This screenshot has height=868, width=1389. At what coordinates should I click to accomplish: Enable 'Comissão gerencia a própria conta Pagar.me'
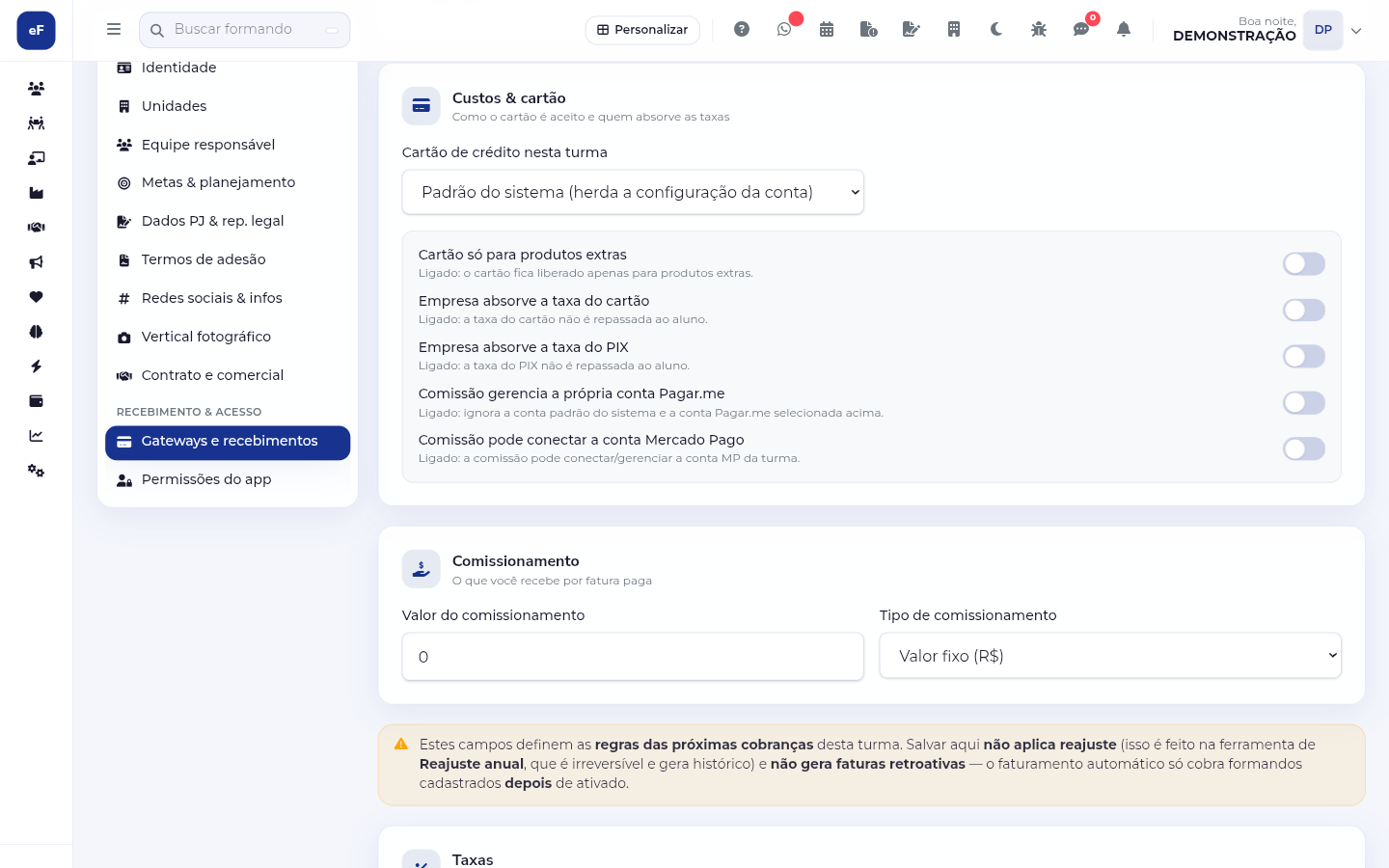(x=1304, y=402)
